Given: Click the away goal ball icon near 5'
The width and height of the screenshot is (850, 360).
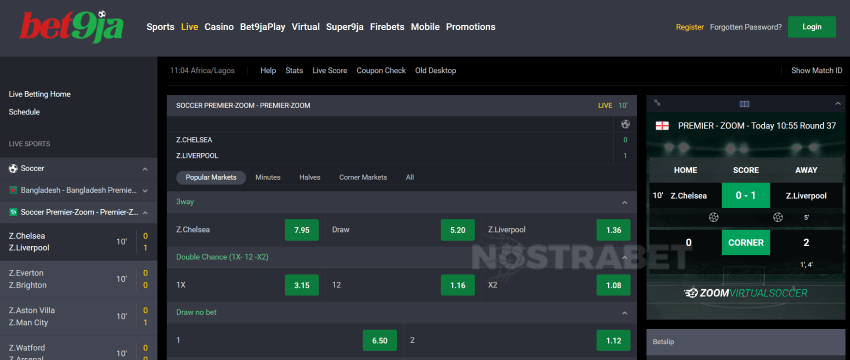Looking at the screenshot, I should (x=778, y=217).
